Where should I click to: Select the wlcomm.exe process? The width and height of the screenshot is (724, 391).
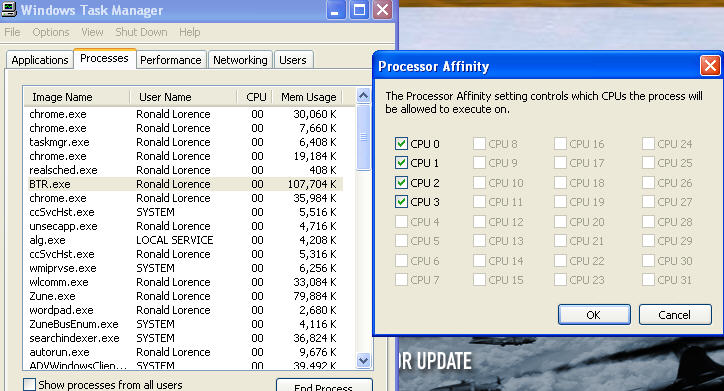click(59, 282)
